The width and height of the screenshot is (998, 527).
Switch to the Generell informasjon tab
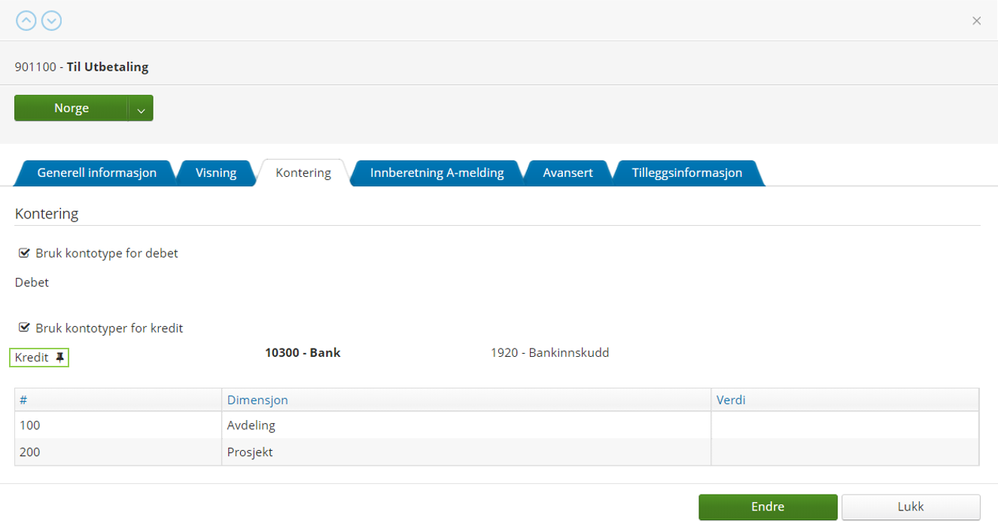coord(97,173)
